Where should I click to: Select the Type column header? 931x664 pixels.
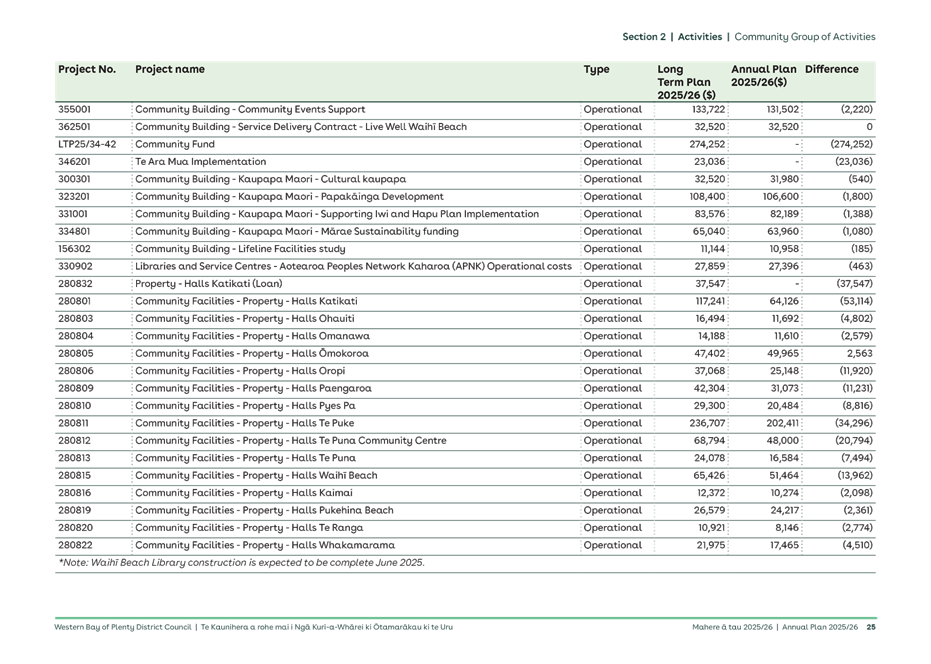click(595, 69)
